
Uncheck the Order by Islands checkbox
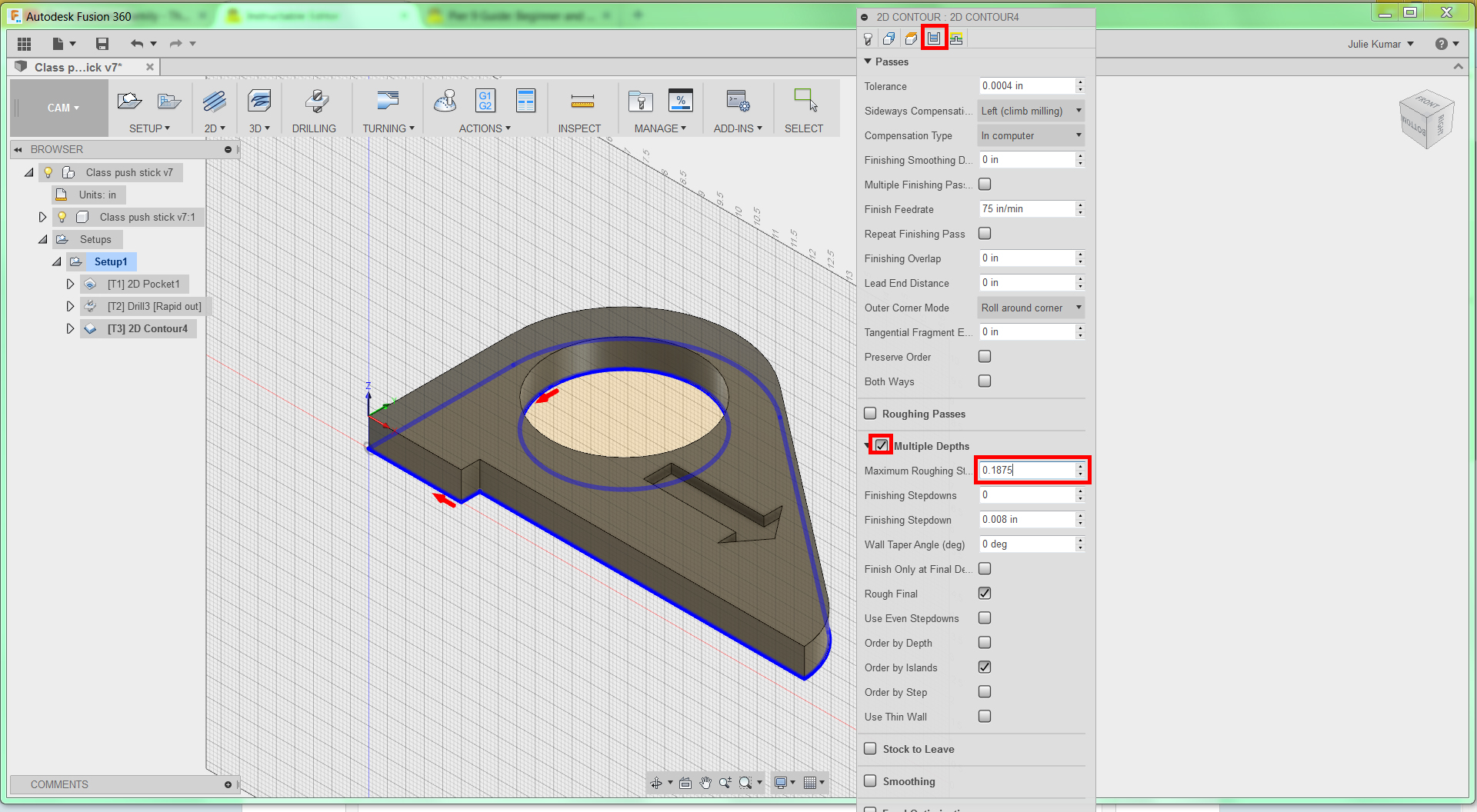[x=985, y=667]
